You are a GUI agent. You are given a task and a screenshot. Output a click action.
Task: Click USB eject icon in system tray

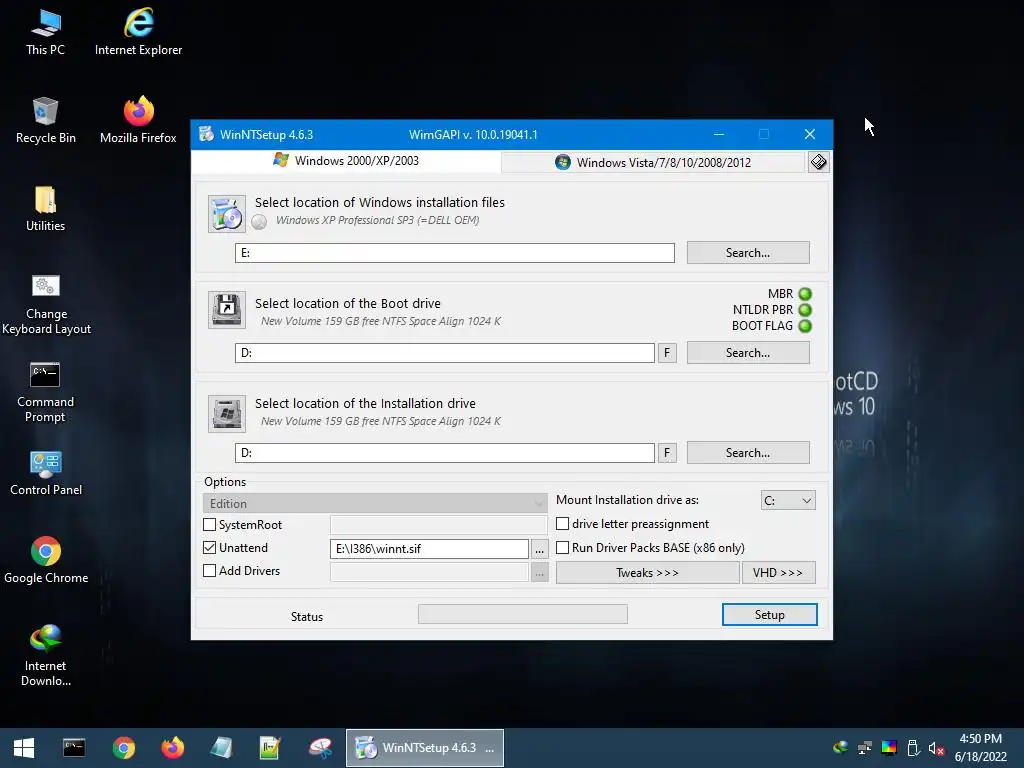coord(913,748)
